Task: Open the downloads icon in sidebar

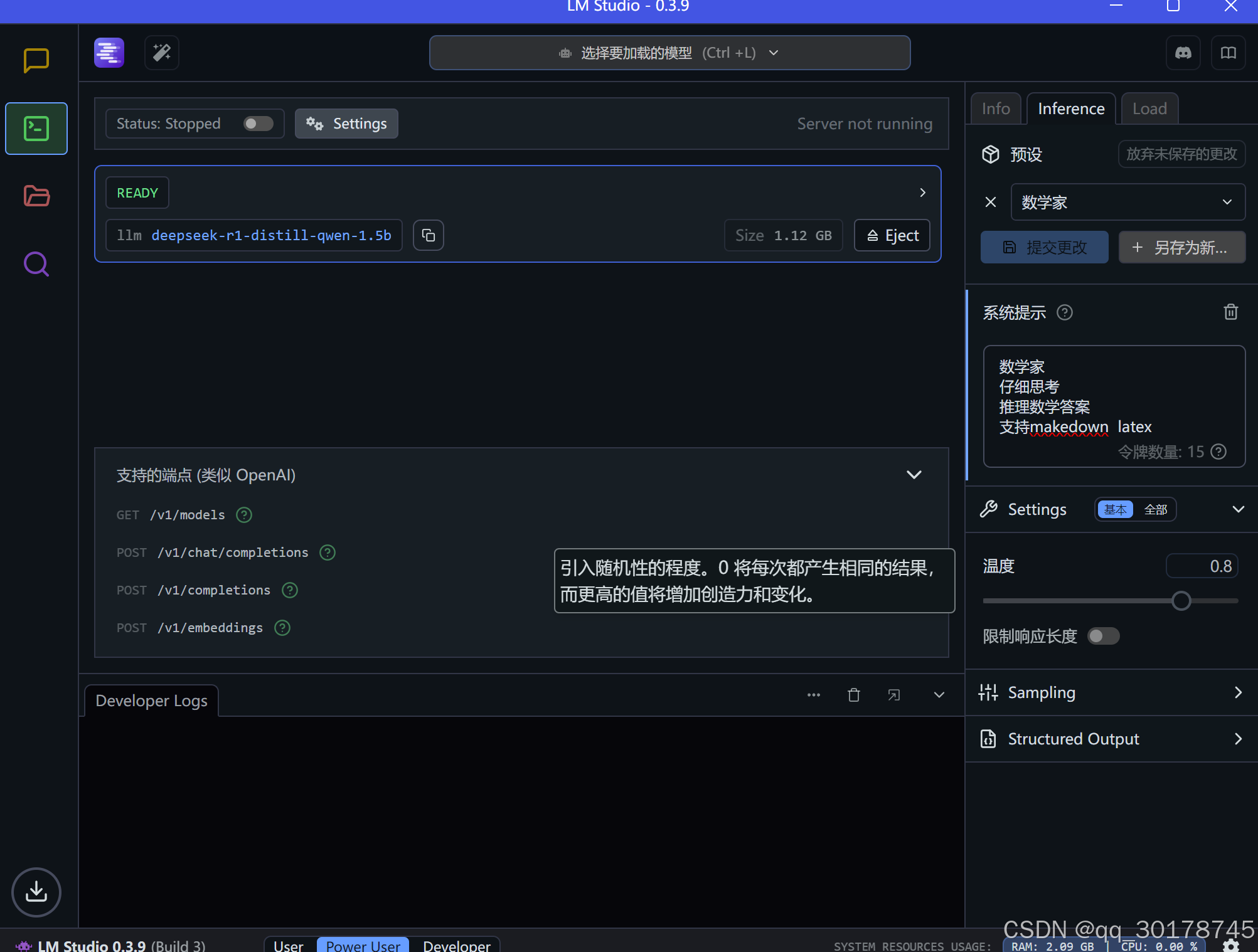Action: [36, 892]
